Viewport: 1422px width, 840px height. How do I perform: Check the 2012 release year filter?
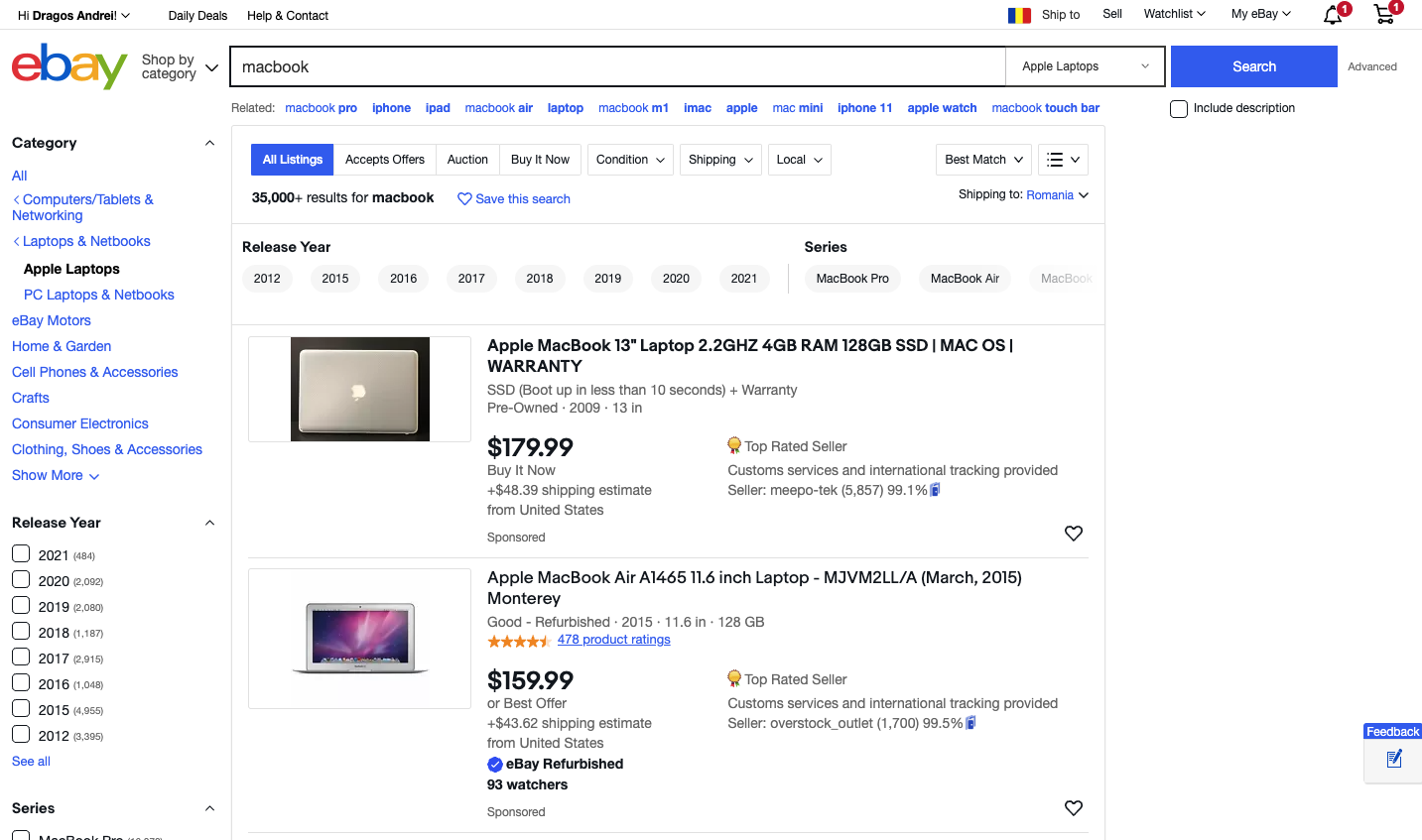(21, 734)
